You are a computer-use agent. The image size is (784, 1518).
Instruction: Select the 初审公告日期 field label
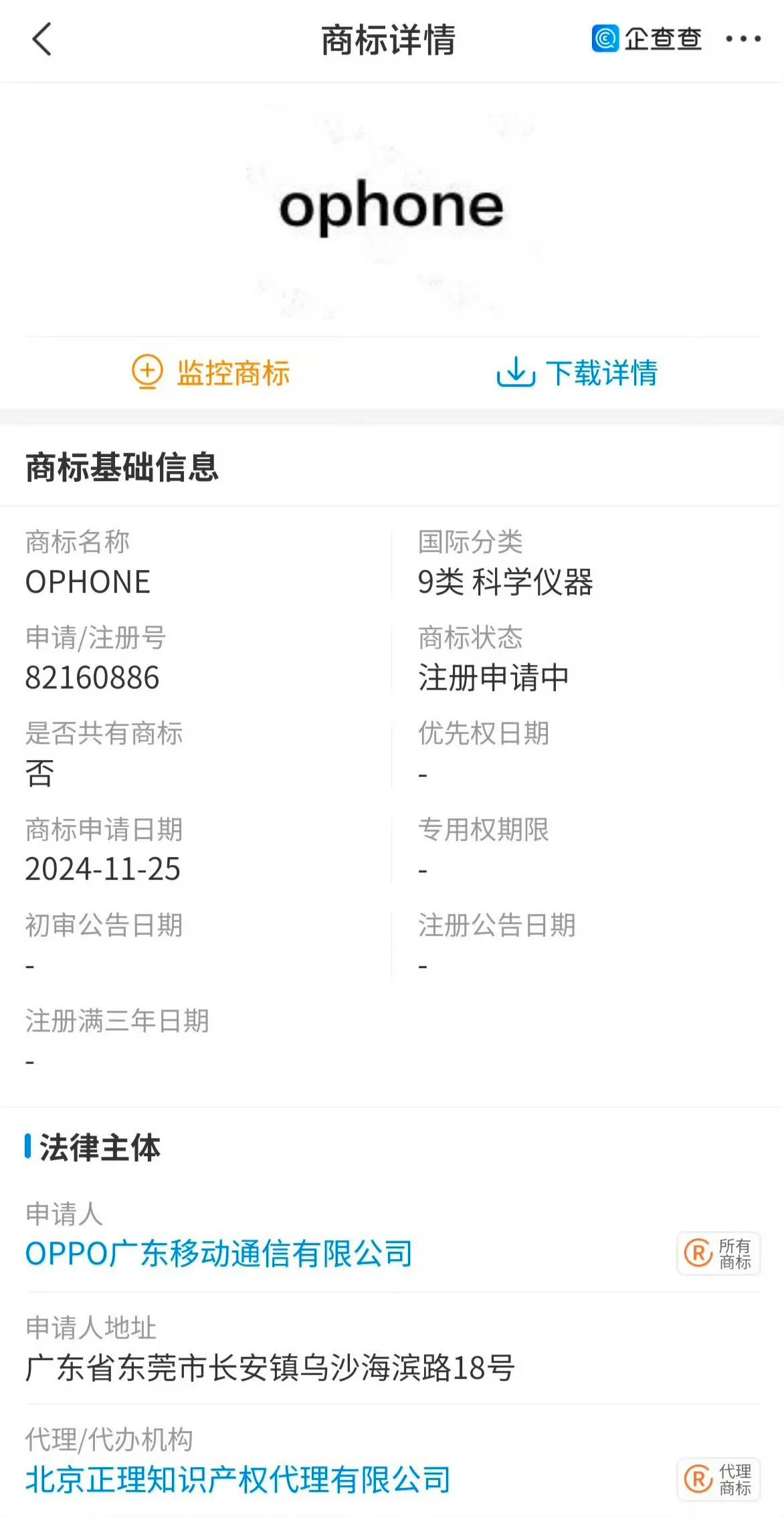pyautogui.click(x=104, y=925)
